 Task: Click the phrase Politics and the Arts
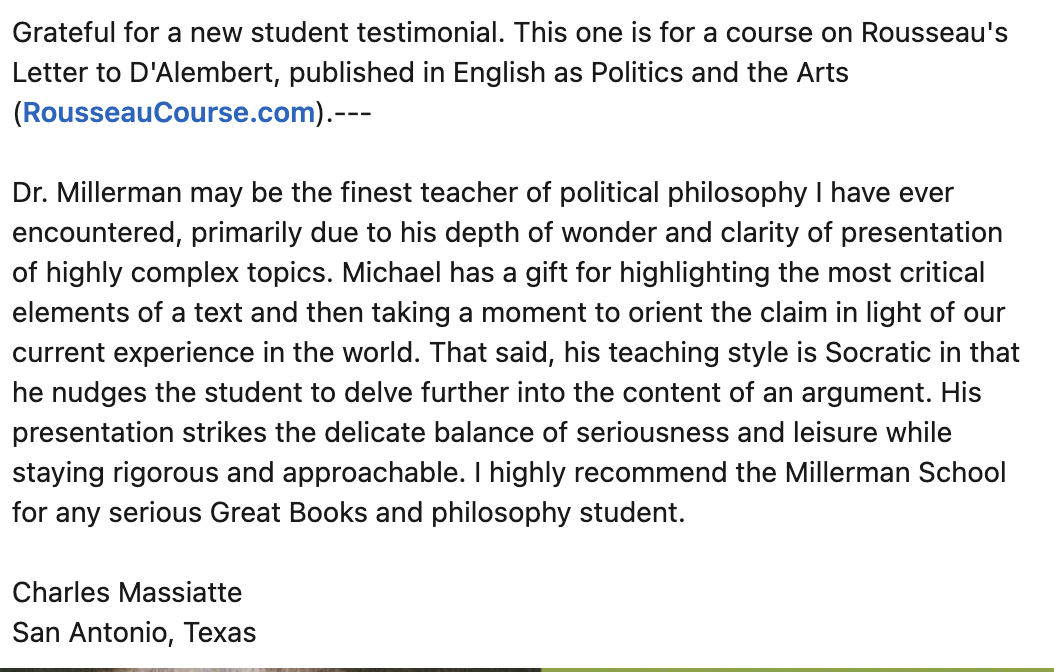tap(719, 73)
